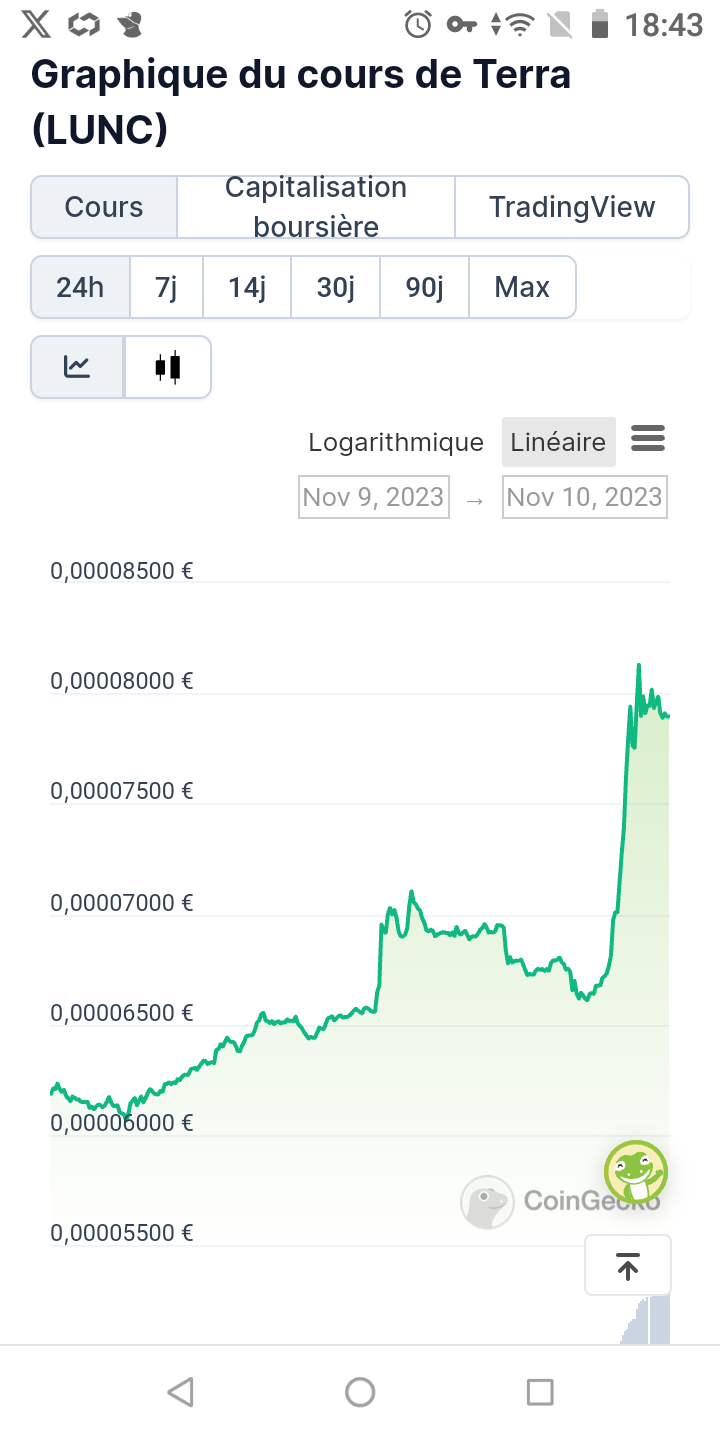Select the 90j time range
Screen dimensions: 720x1440
tap(425, 287)
